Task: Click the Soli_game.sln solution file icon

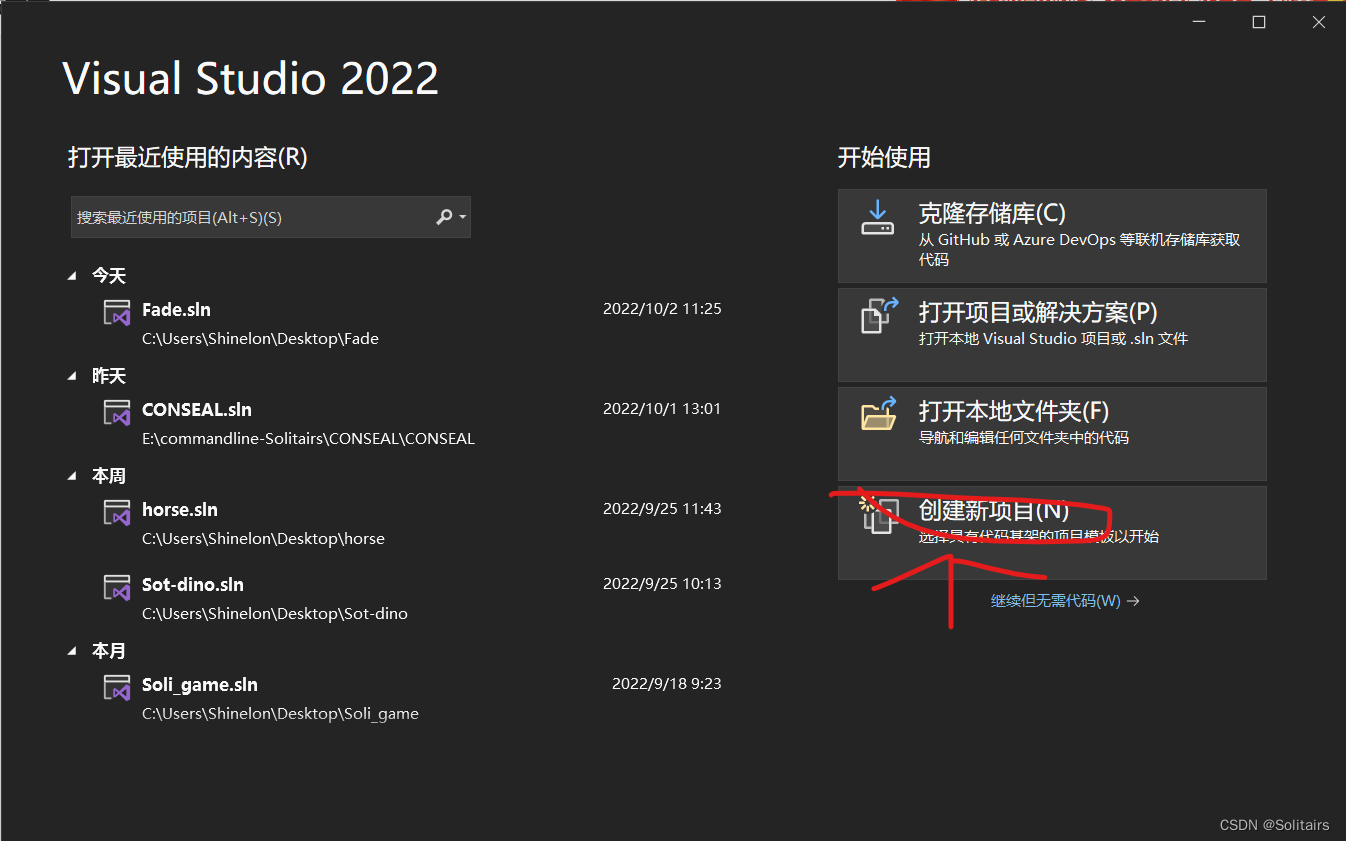Action: pyautogui.click(x=117, y=687)
